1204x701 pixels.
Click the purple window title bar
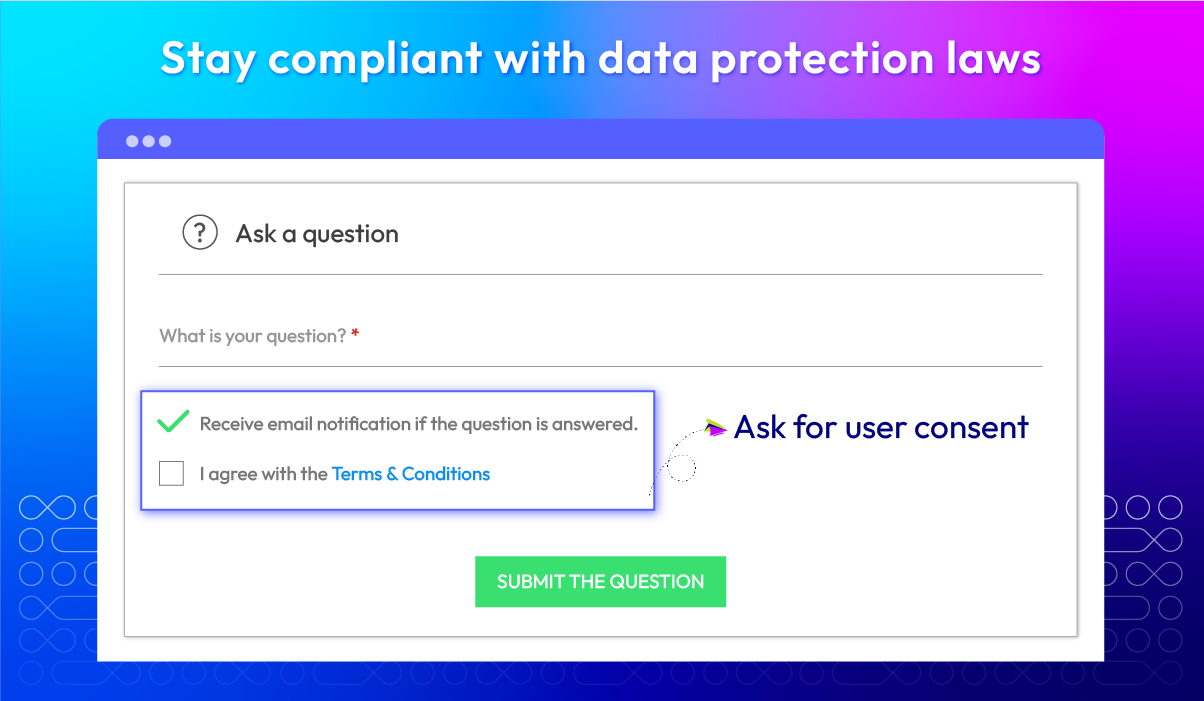click(601, 139)
